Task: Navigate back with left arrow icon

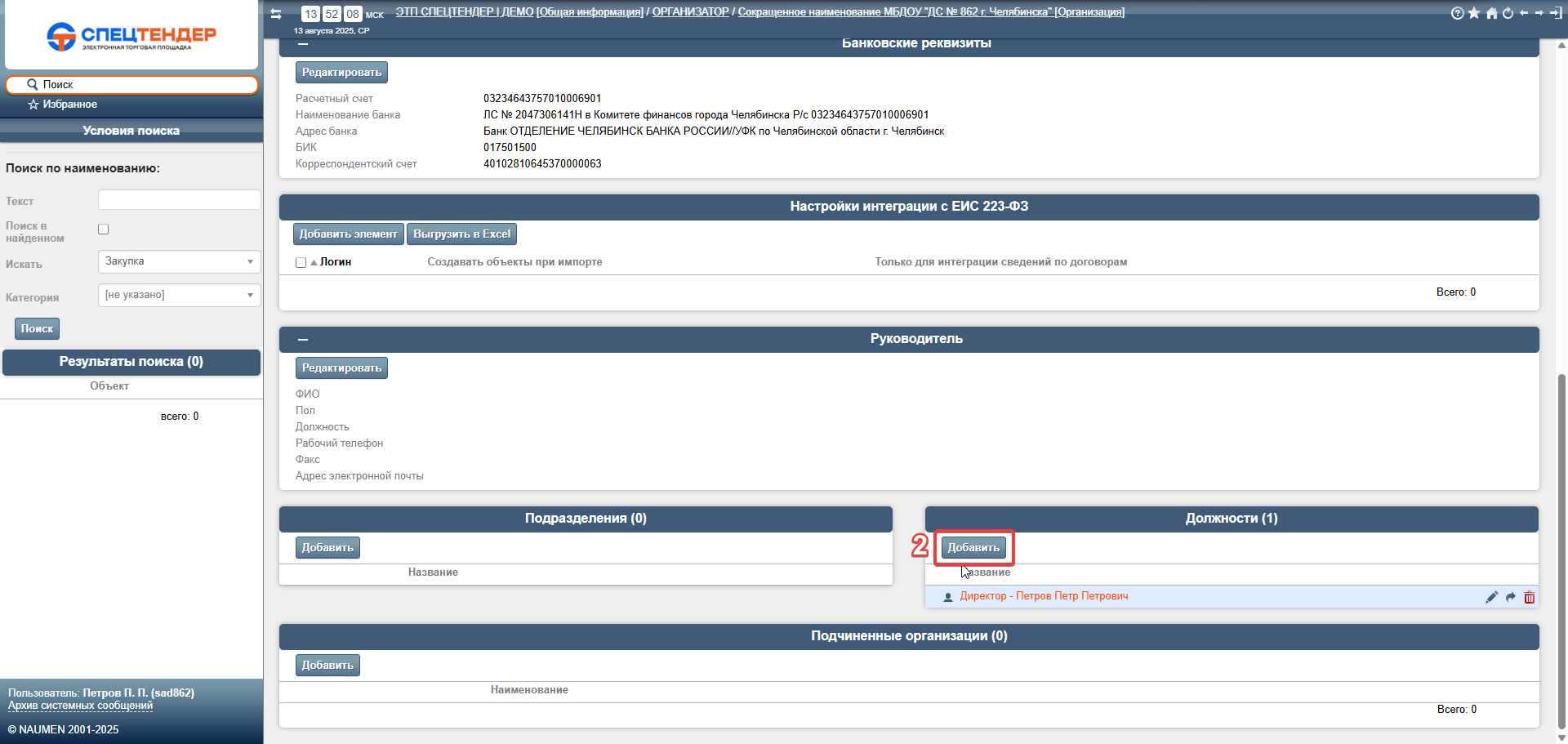Action: 1524,13
